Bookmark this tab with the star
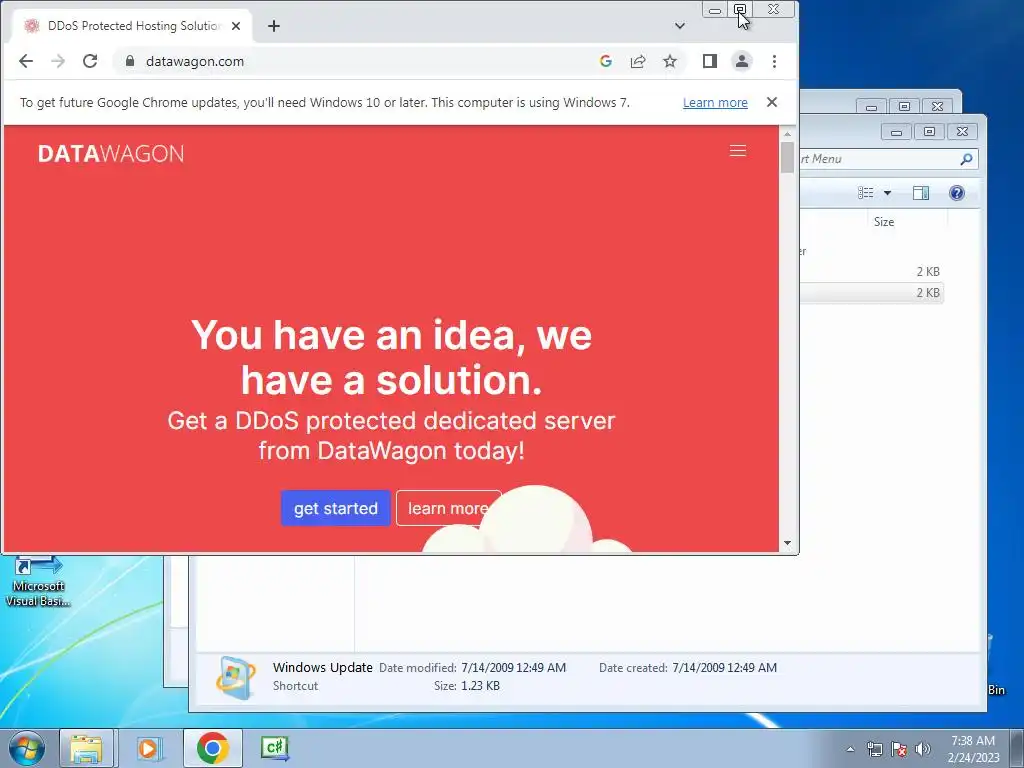 coord(669,61)
